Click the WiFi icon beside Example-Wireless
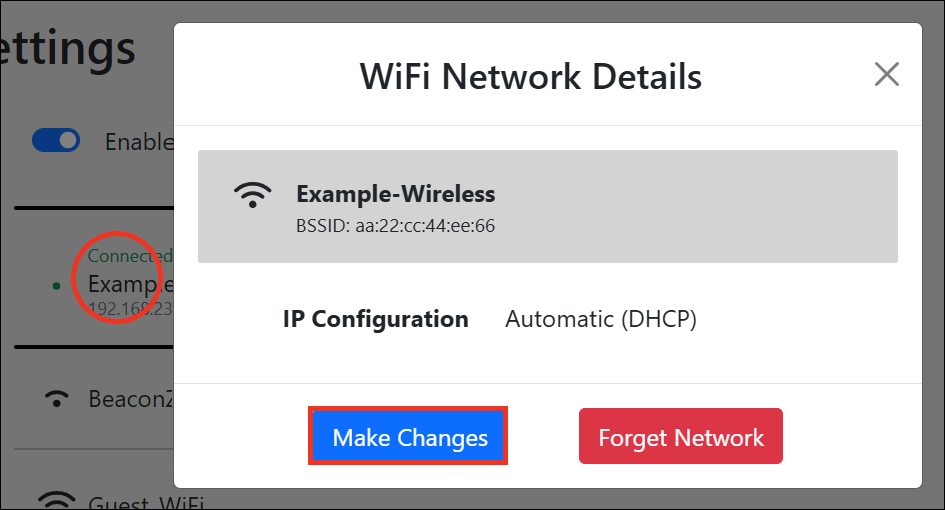Image resolution: width=945 pixels, height=510 pixels. tap(253, 194)
